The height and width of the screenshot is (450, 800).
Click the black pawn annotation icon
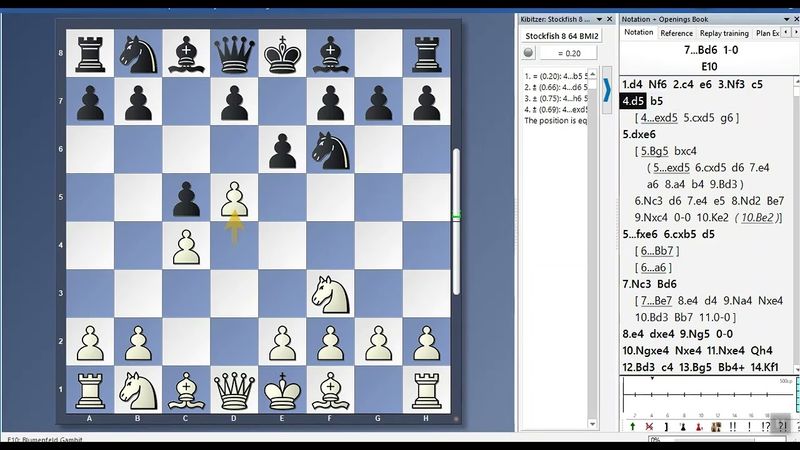[684, 427]
